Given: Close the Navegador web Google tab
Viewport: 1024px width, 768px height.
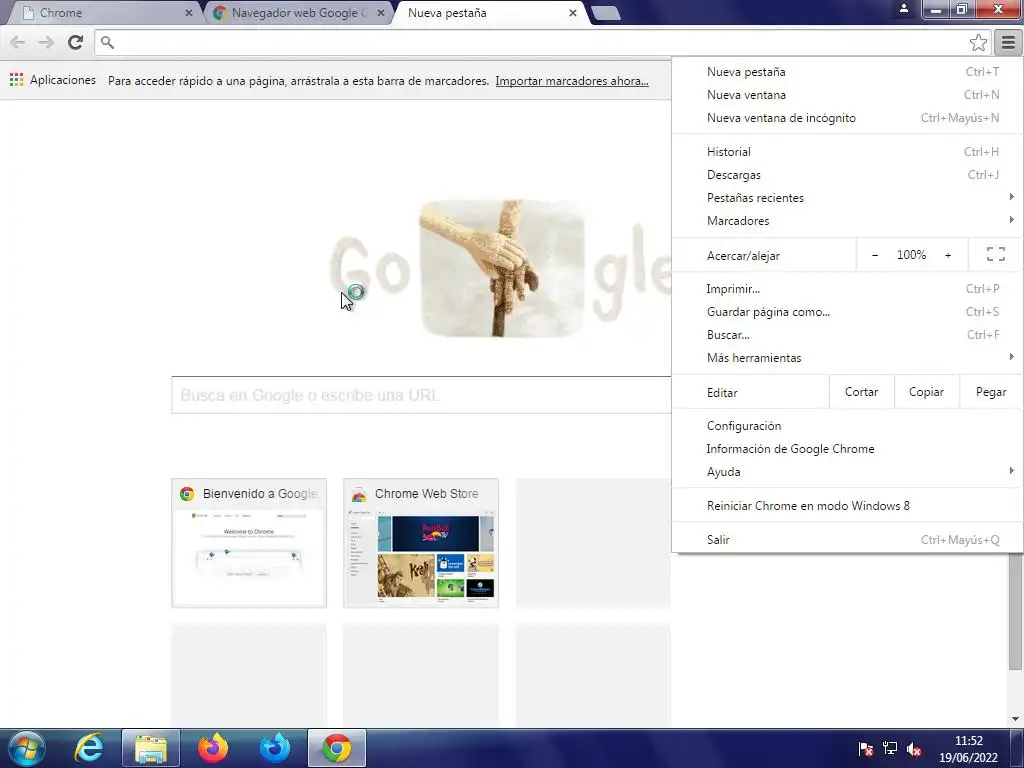Looking at the screenshot, I should (x=380, y=12).
